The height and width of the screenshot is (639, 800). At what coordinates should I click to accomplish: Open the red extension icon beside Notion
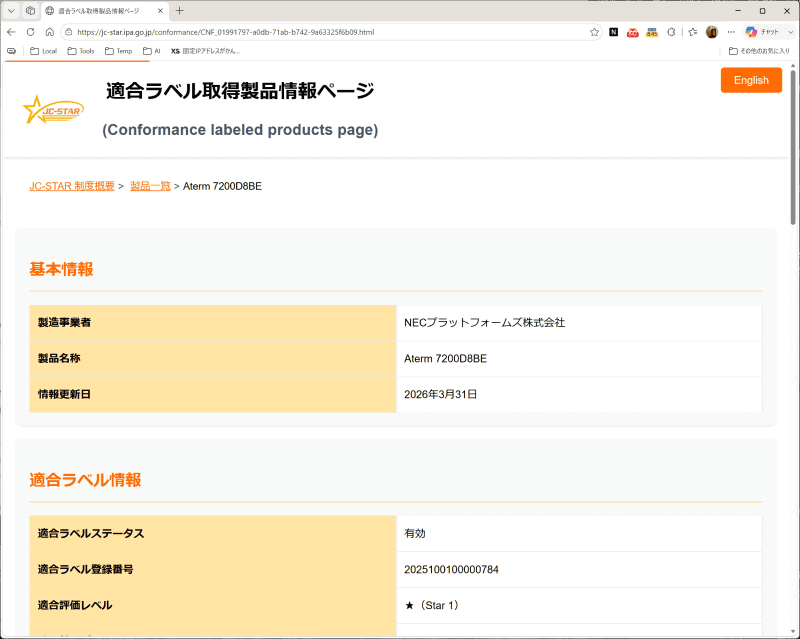pos(633,32)
